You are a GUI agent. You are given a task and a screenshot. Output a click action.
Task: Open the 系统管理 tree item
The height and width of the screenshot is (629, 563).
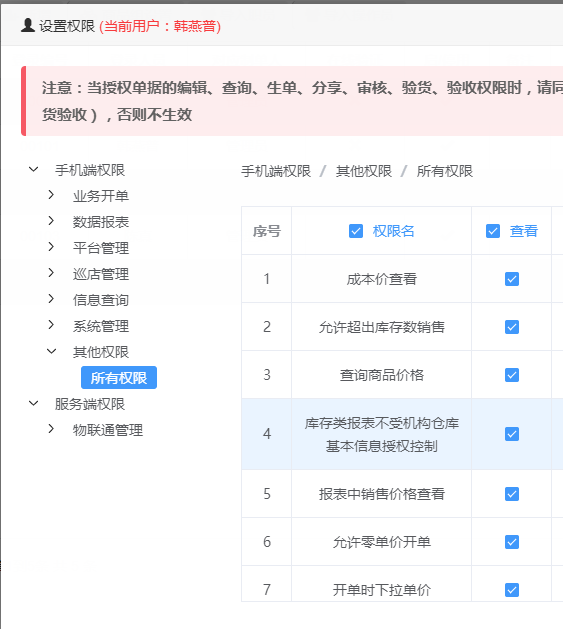[x=101, y=326]
